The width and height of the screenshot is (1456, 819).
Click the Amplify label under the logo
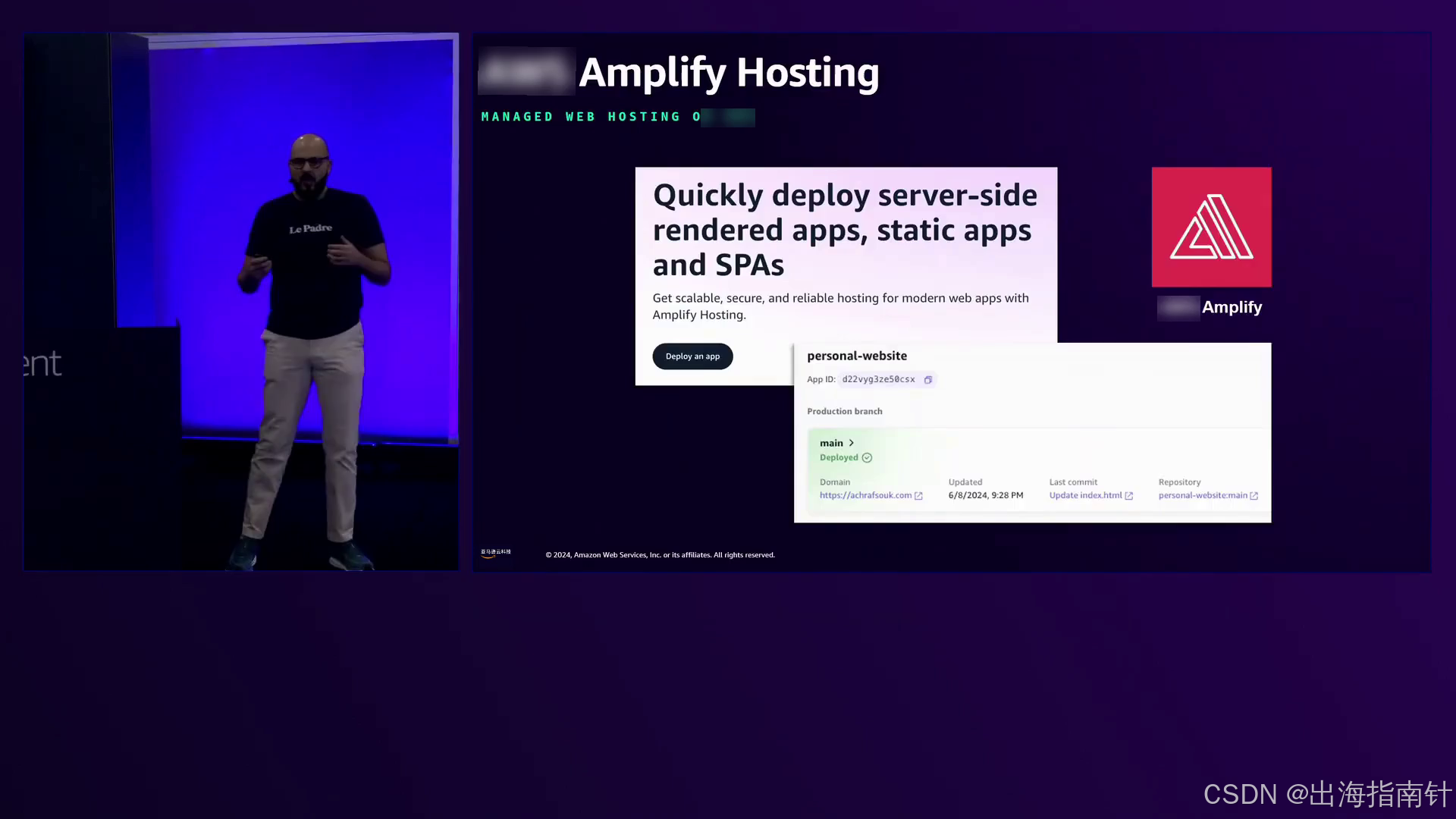1232,307
